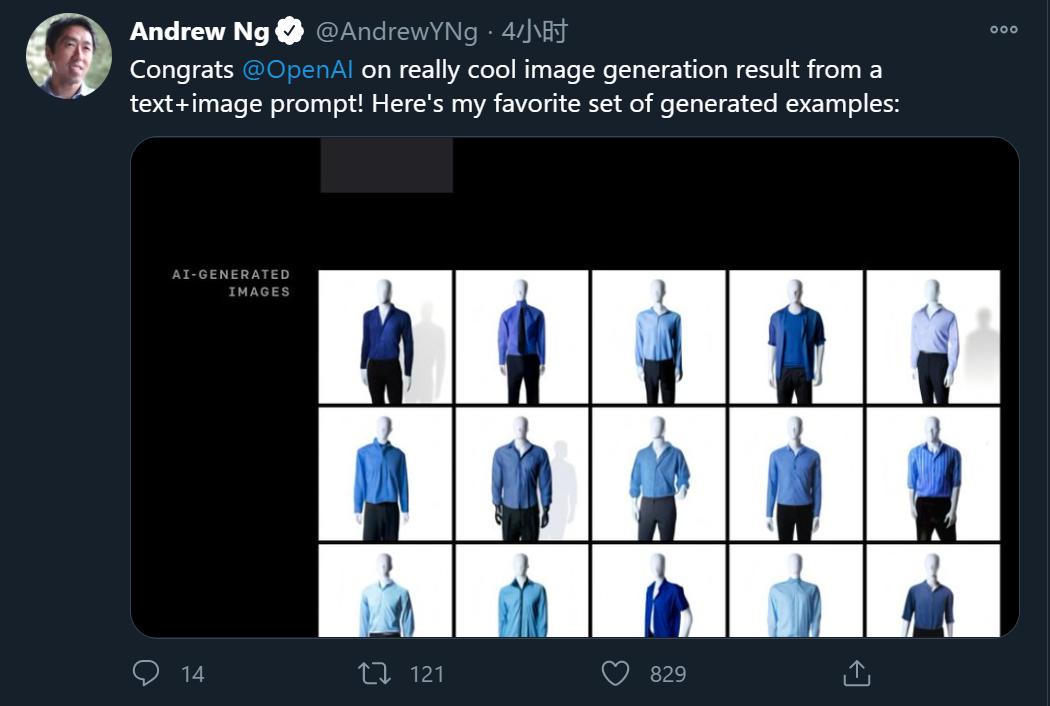
Task: Click the verified badge next to name
Action: [290, 33]
